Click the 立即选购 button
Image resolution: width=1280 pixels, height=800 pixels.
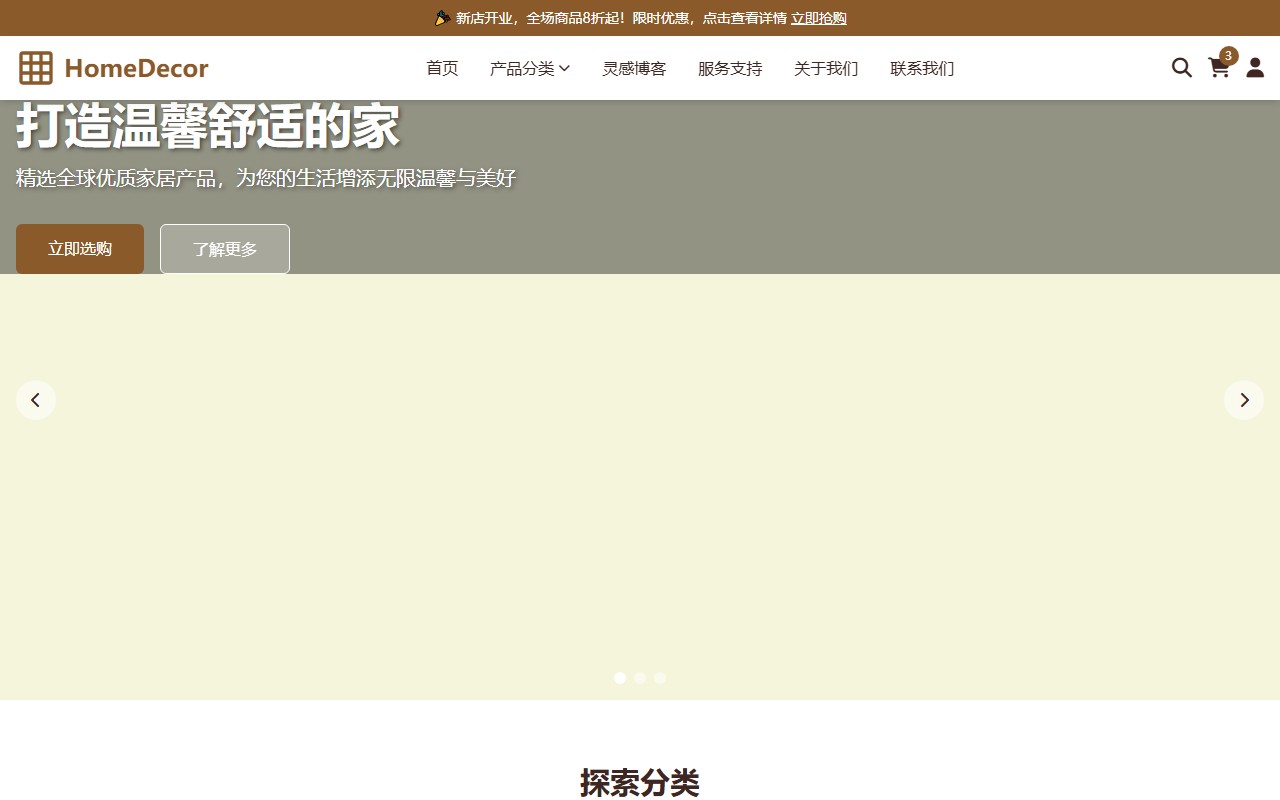point(80,249)
